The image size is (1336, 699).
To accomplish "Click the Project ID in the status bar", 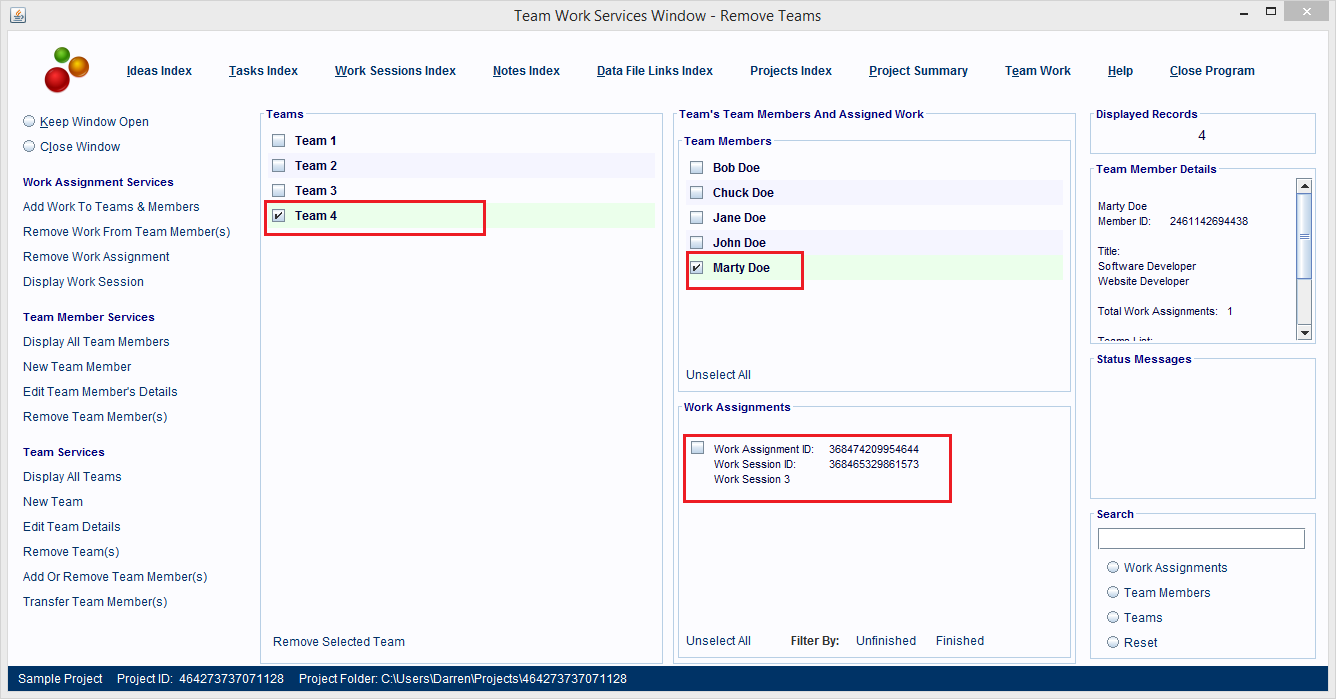I will click(200, 679).
